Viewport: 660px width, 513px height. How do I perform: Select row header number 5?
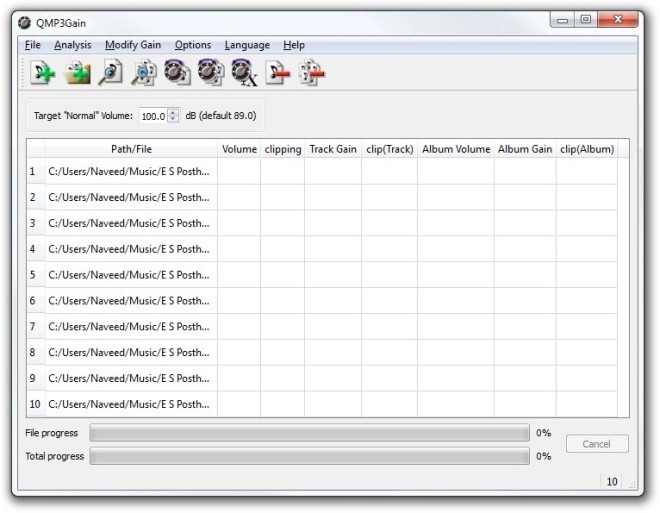pyautogui.click(x=36, y=275)
